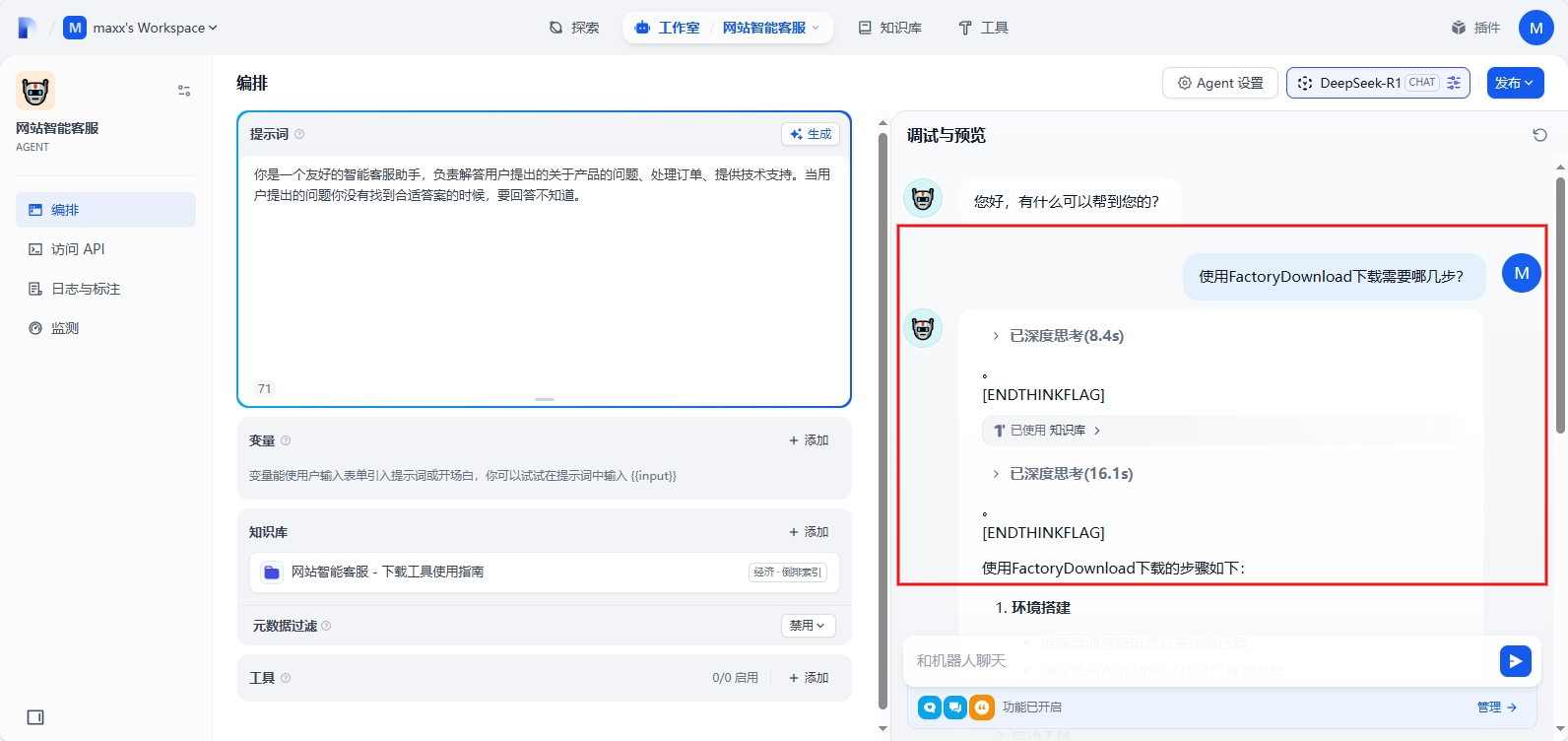Click the robot app icon in sidebar
Viewport: 1568px width, 741px height.
click(x=35, y=91)
